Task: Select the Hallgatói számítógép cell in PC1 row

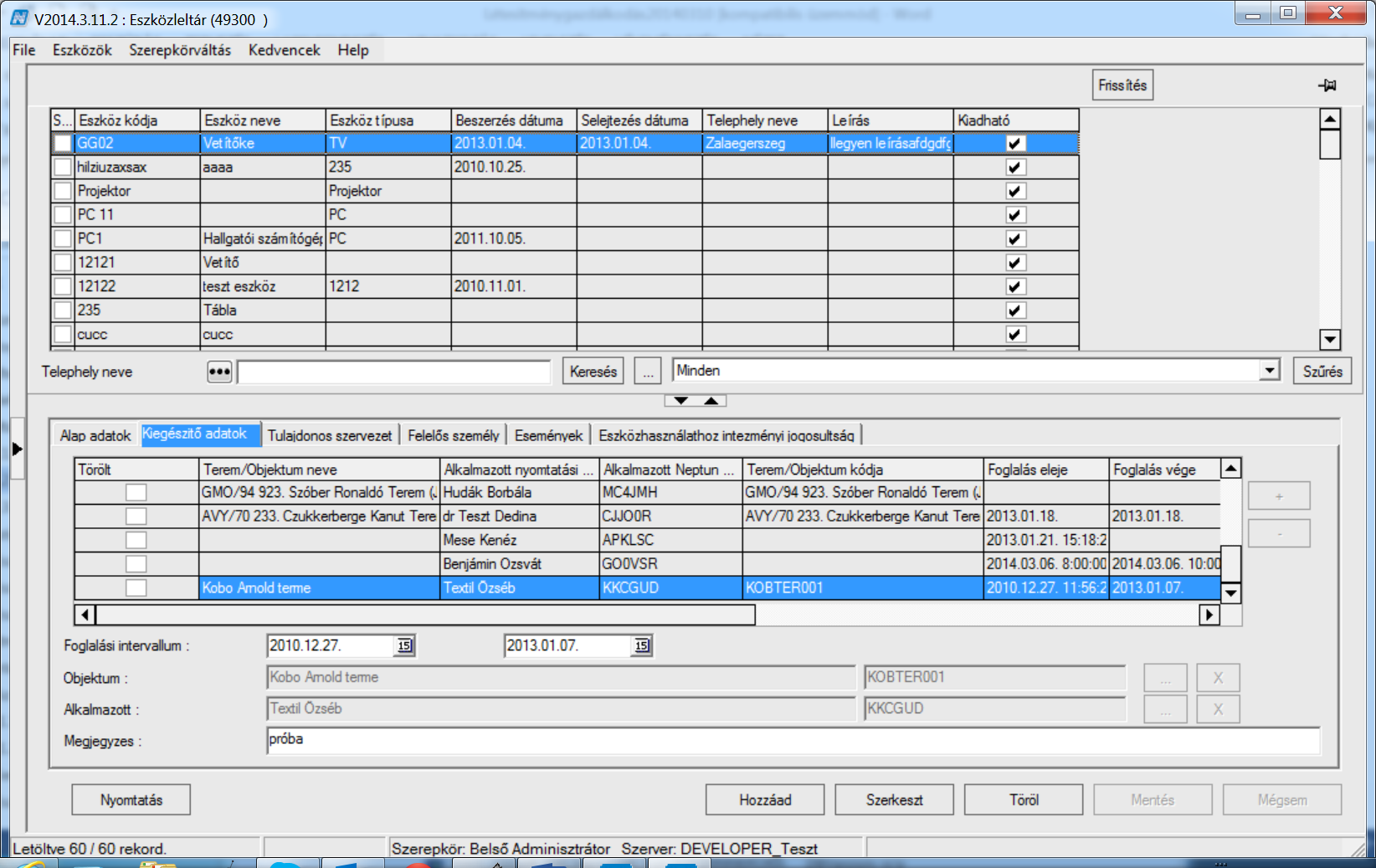Action: (263, 239)
